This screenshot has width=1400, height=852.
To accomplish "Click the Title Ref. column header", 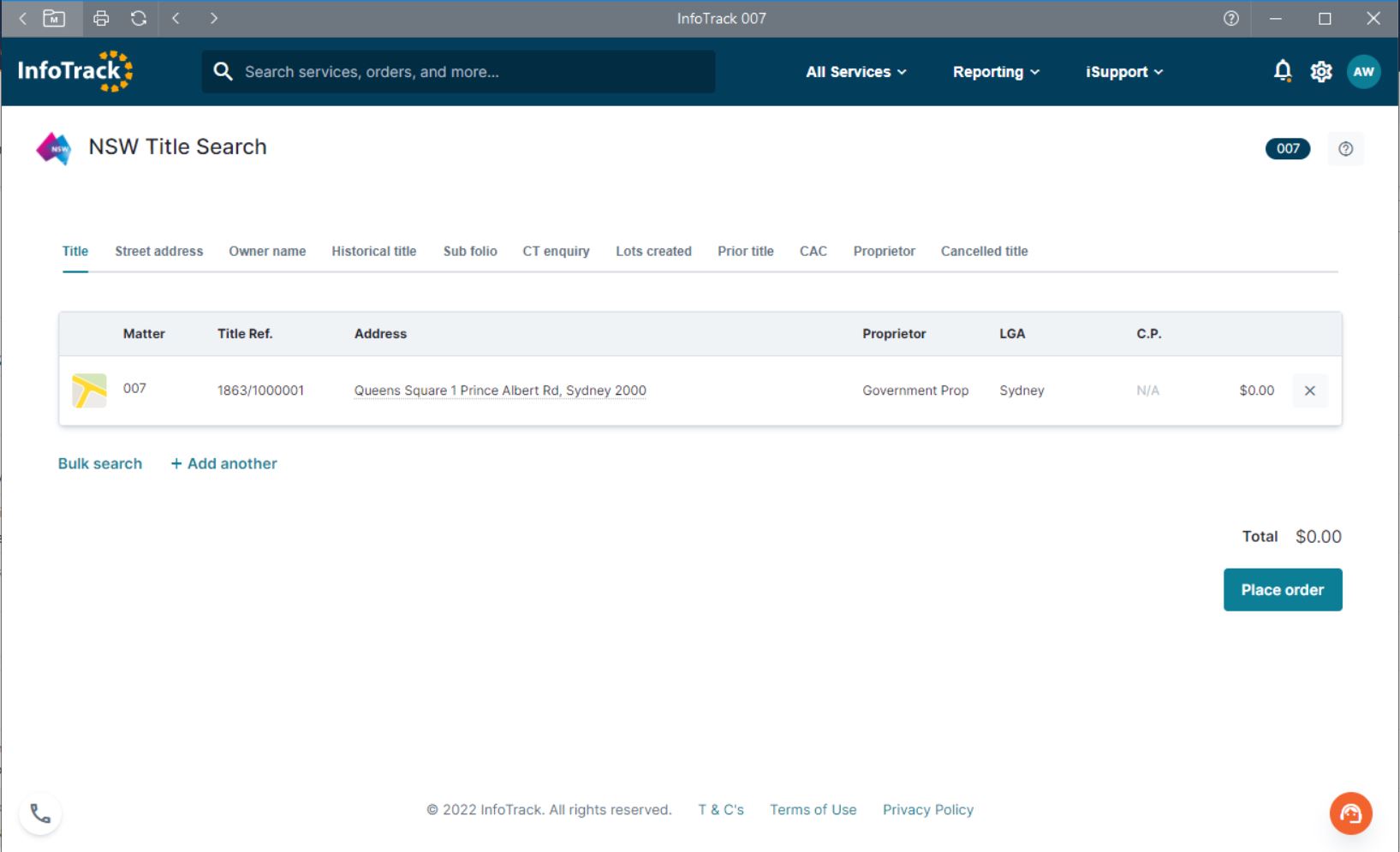I will [x=245, y=334].
